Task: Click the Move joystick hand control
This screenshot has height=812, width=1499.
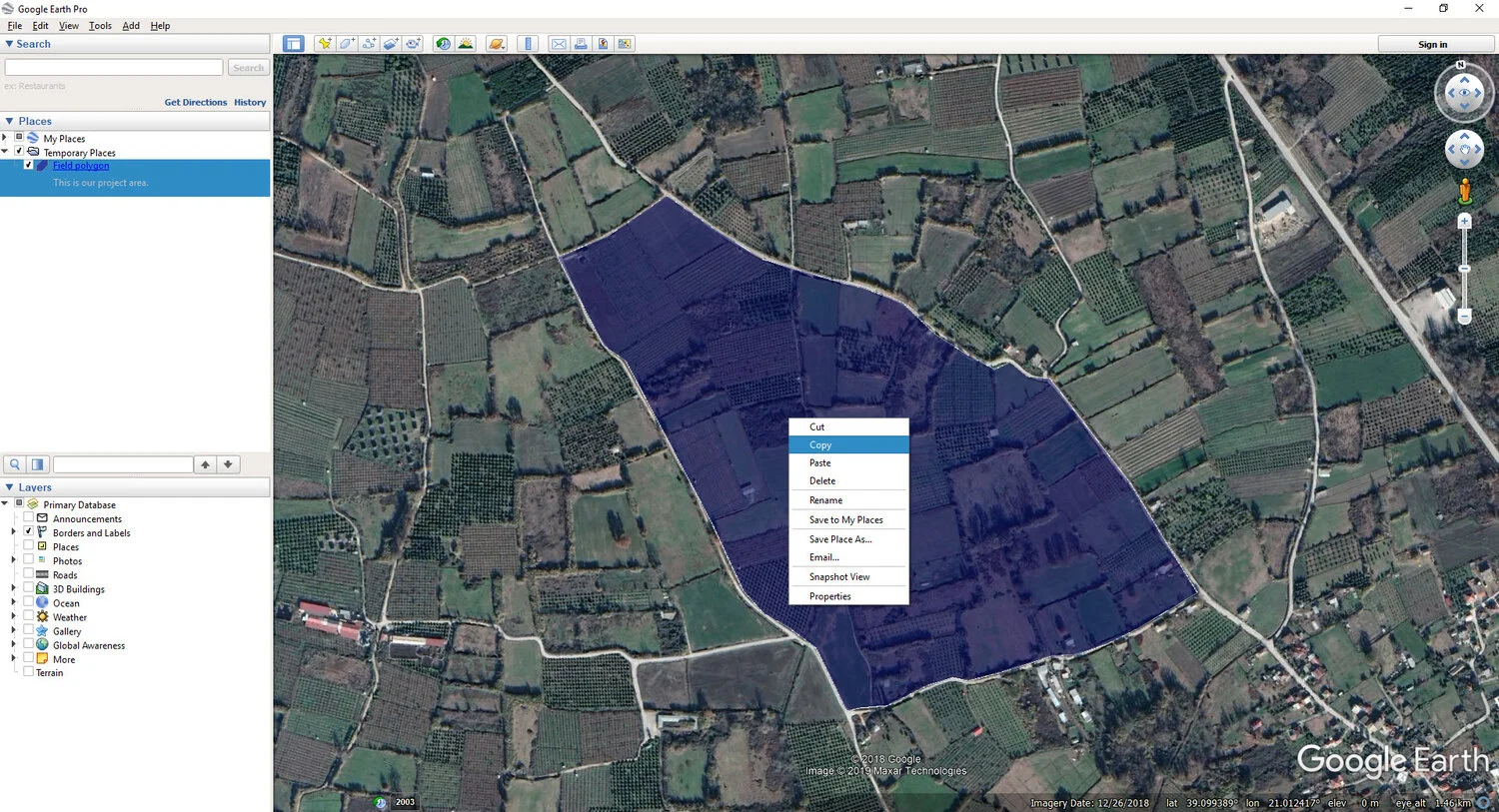Action: pos(1465,150)
